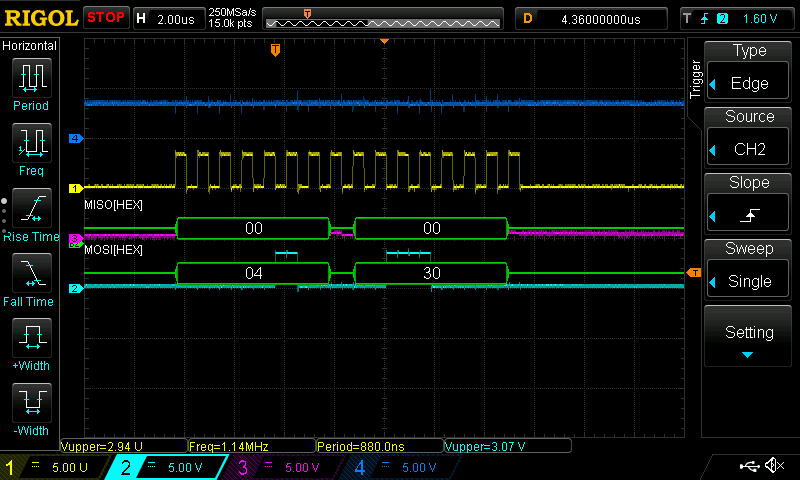Click the Freq=1.14MHz measurement result
The width and height of the screenshot is (800, 480).
(x=252, y=446)
